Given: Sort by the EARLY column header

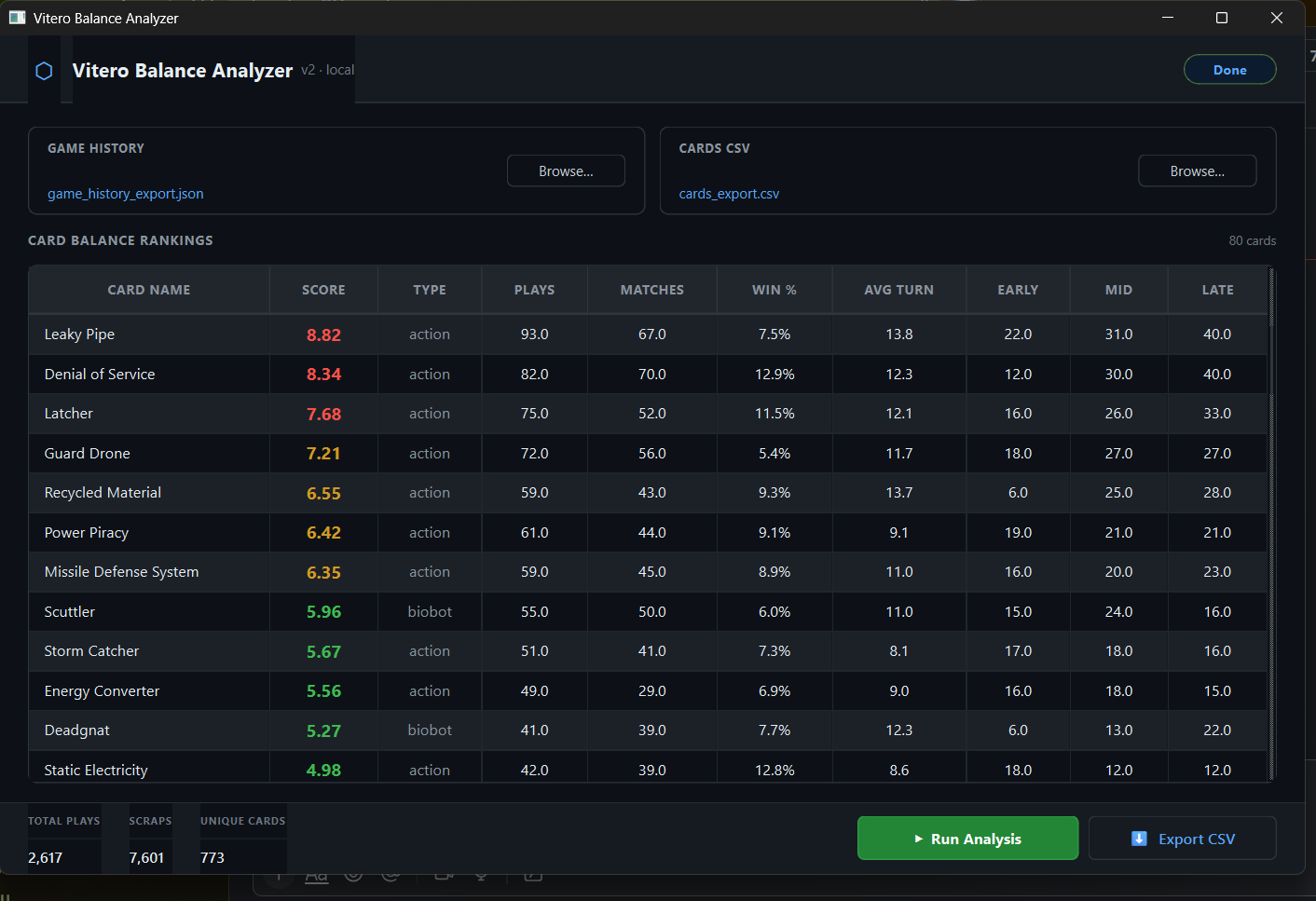Looking at the screenshot, I should click(x=1018, y=290).
